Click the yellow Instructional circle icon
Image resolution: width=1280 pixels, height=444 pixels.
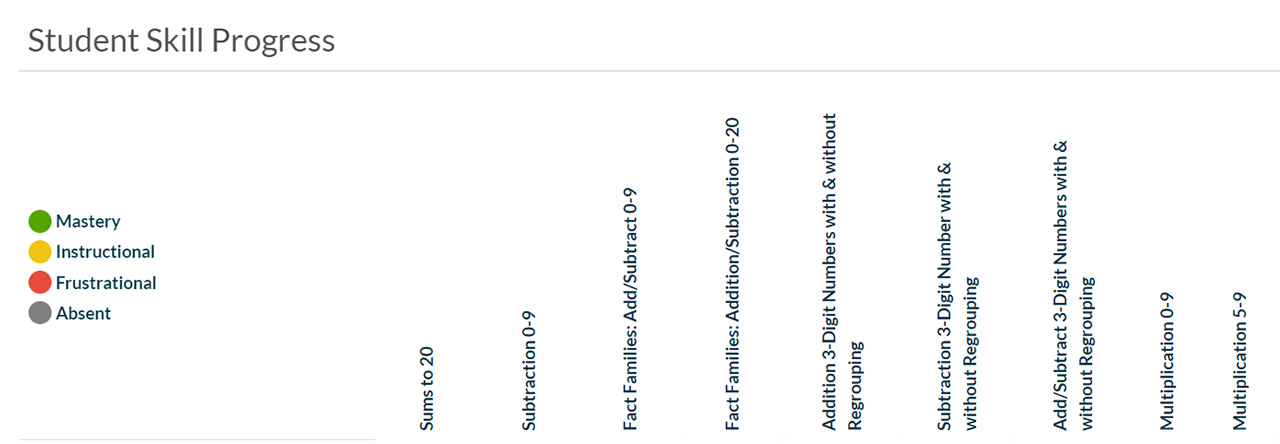(40, 252)
